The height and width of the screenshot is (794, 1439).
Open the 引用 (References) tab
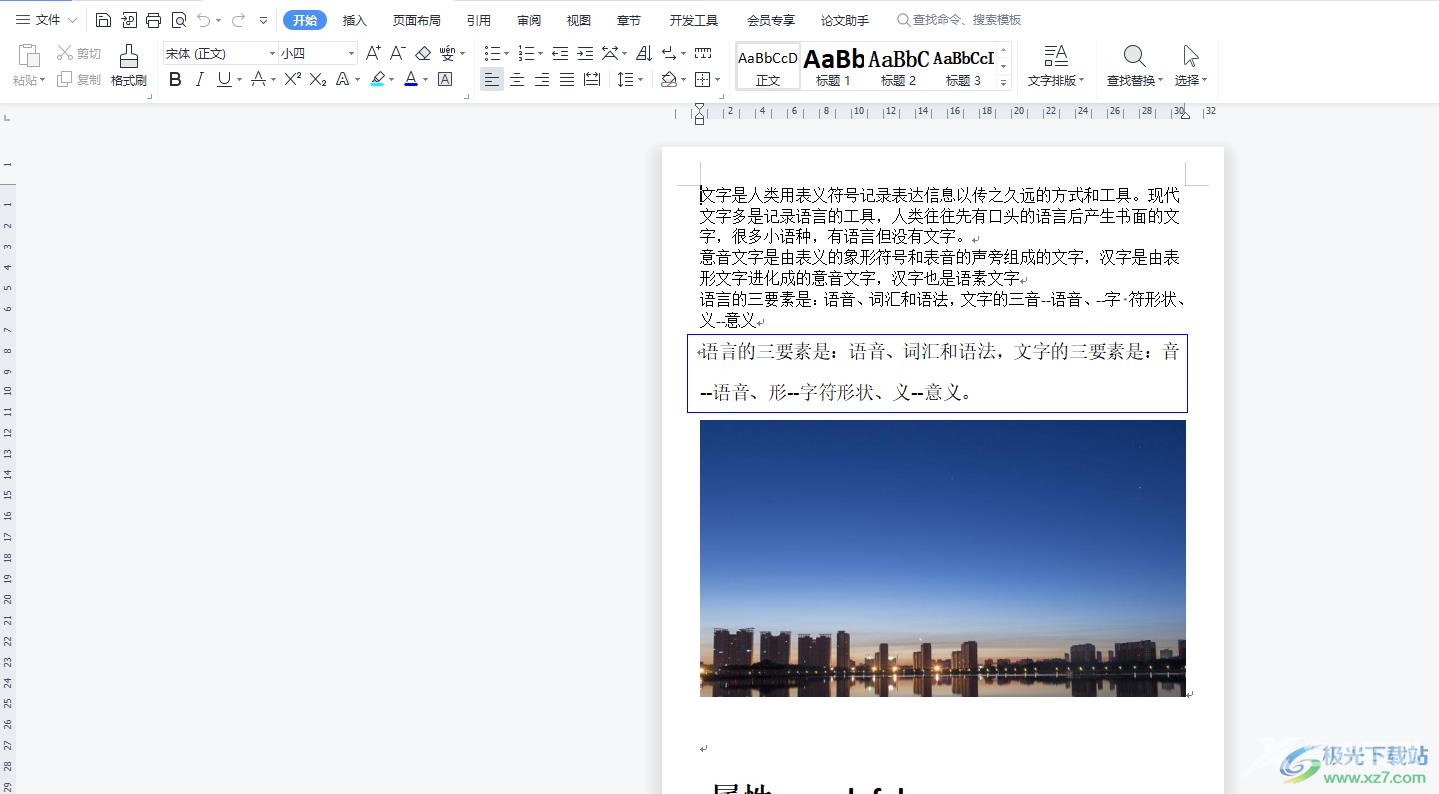[x=479, y=20]
